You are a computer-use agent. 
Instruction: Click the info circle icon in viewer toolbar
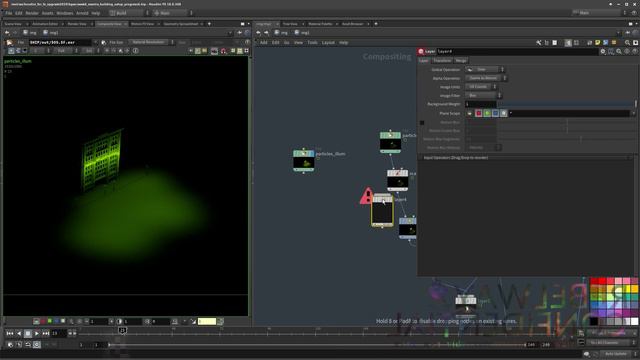[x=136, y=51]
